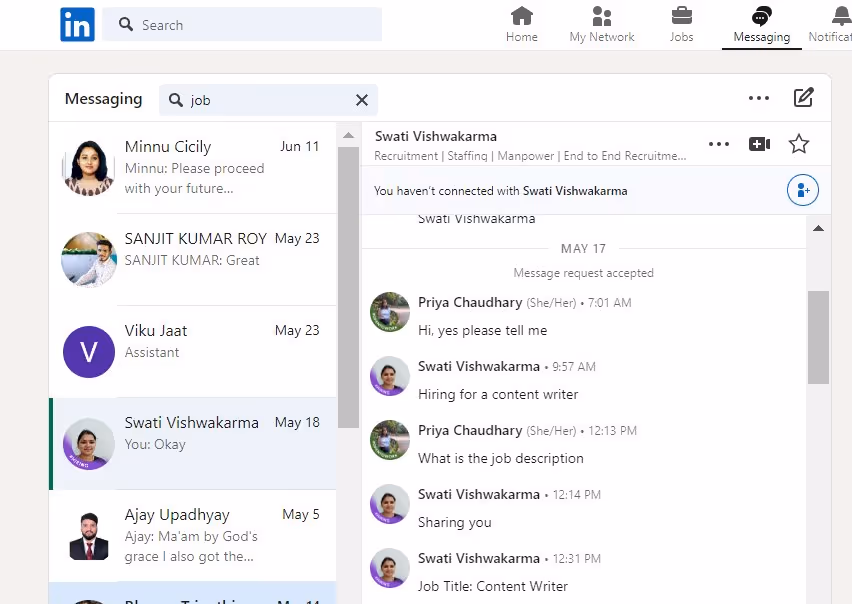
Task: Open Swati Vishwakarma's profile name link
Action: pyautogui.click(x=435, y=136)
